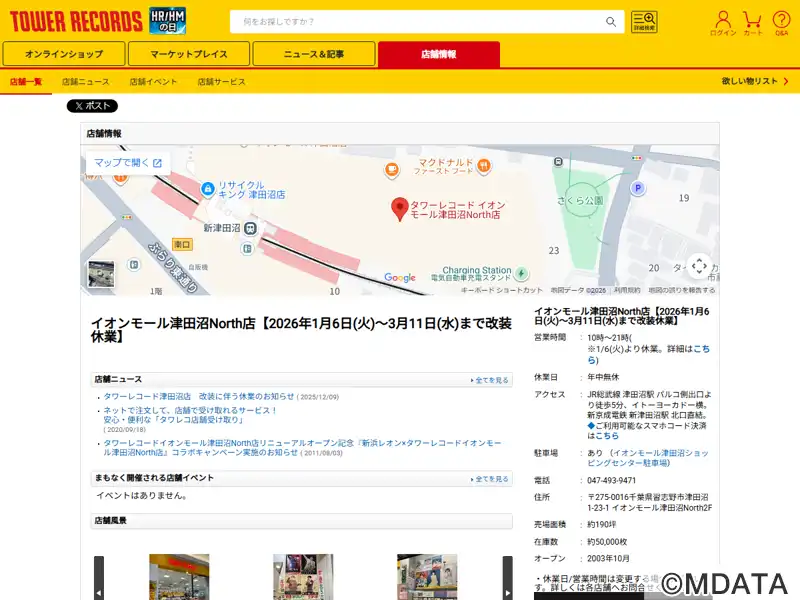
Task: Click the X ポスト share button
Action: tap(92, 106)
